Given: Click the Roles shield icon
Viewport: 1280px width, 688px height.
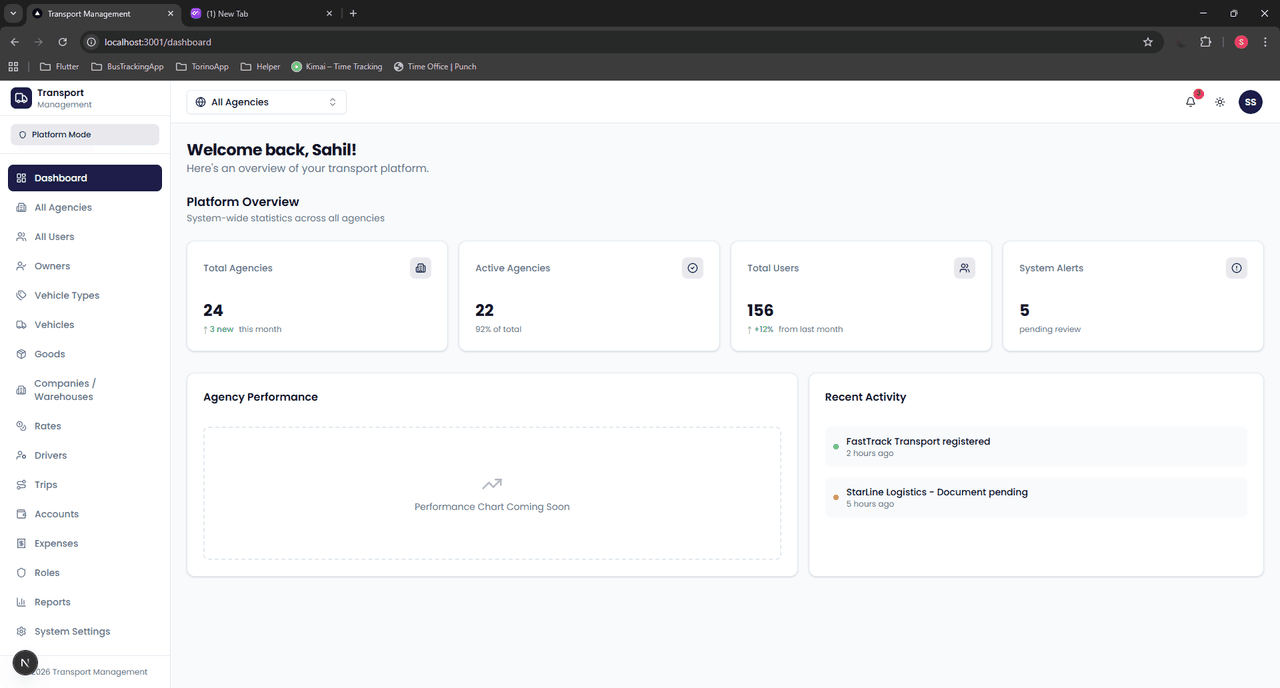Looking at the screenshot, I should (x=21, y=573).
